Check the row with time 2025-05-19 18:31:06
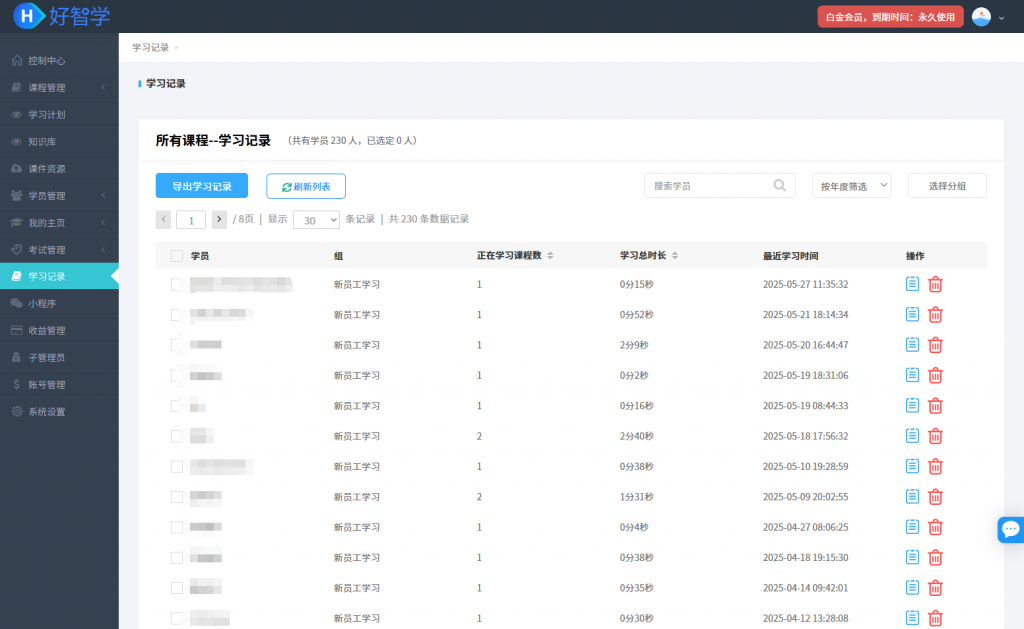The height and width of the screenshot is (629, 1024). [x=176, y=376]
